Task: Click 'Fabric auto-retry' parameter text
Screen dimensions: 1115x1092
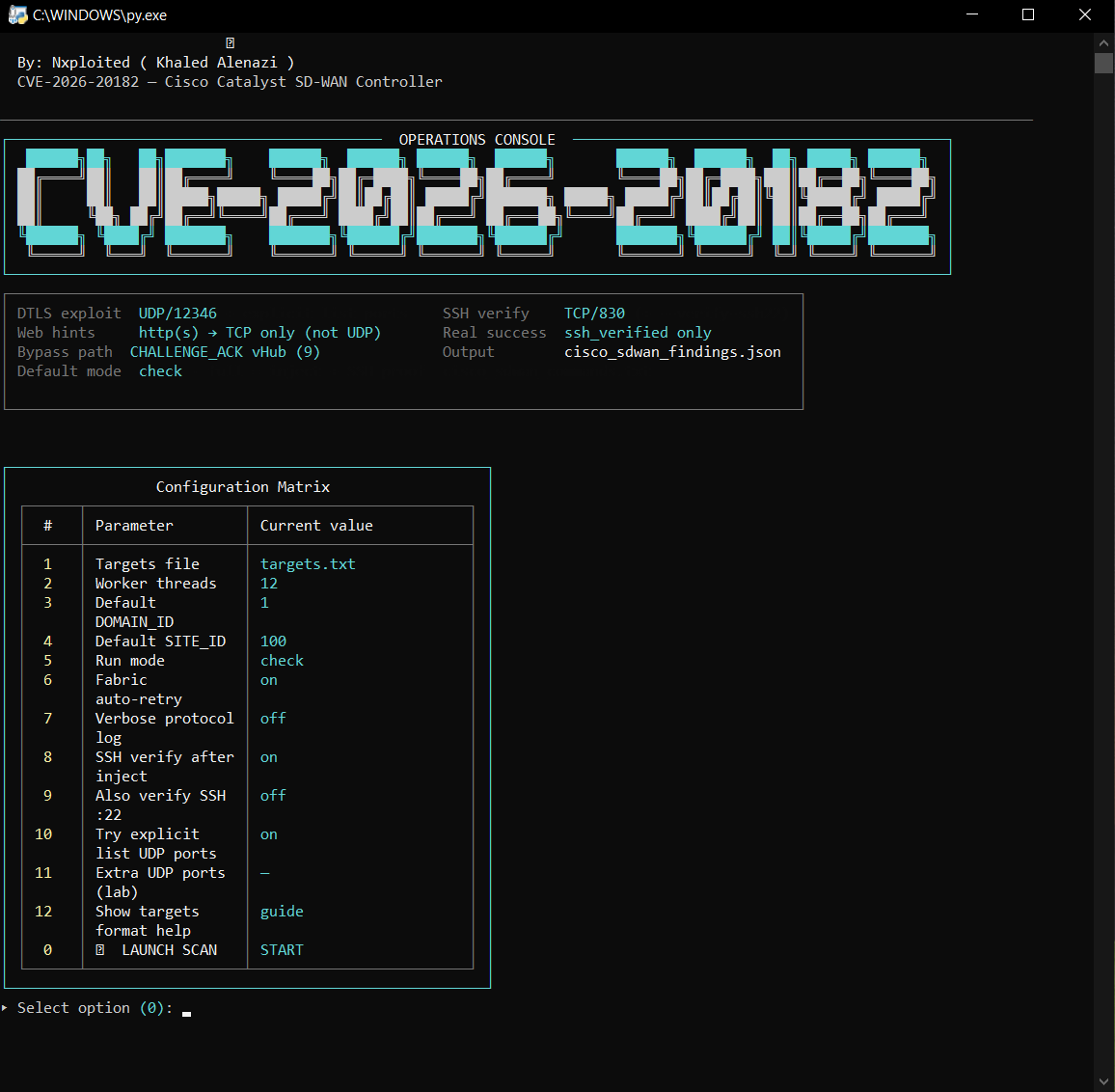Action: (139, 690)
